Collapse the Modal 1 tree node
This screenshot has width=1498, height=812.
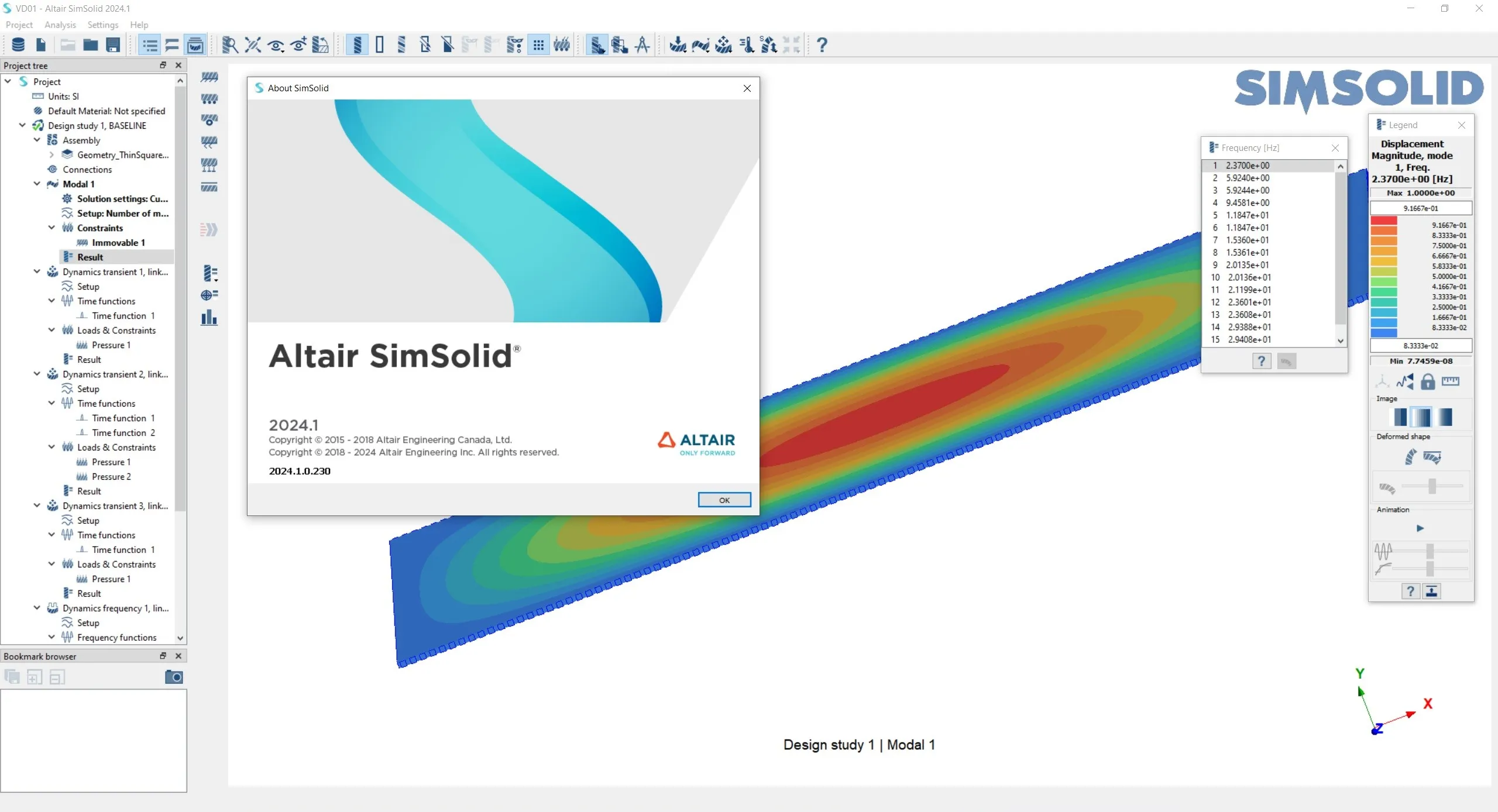(x=37, y=184)
